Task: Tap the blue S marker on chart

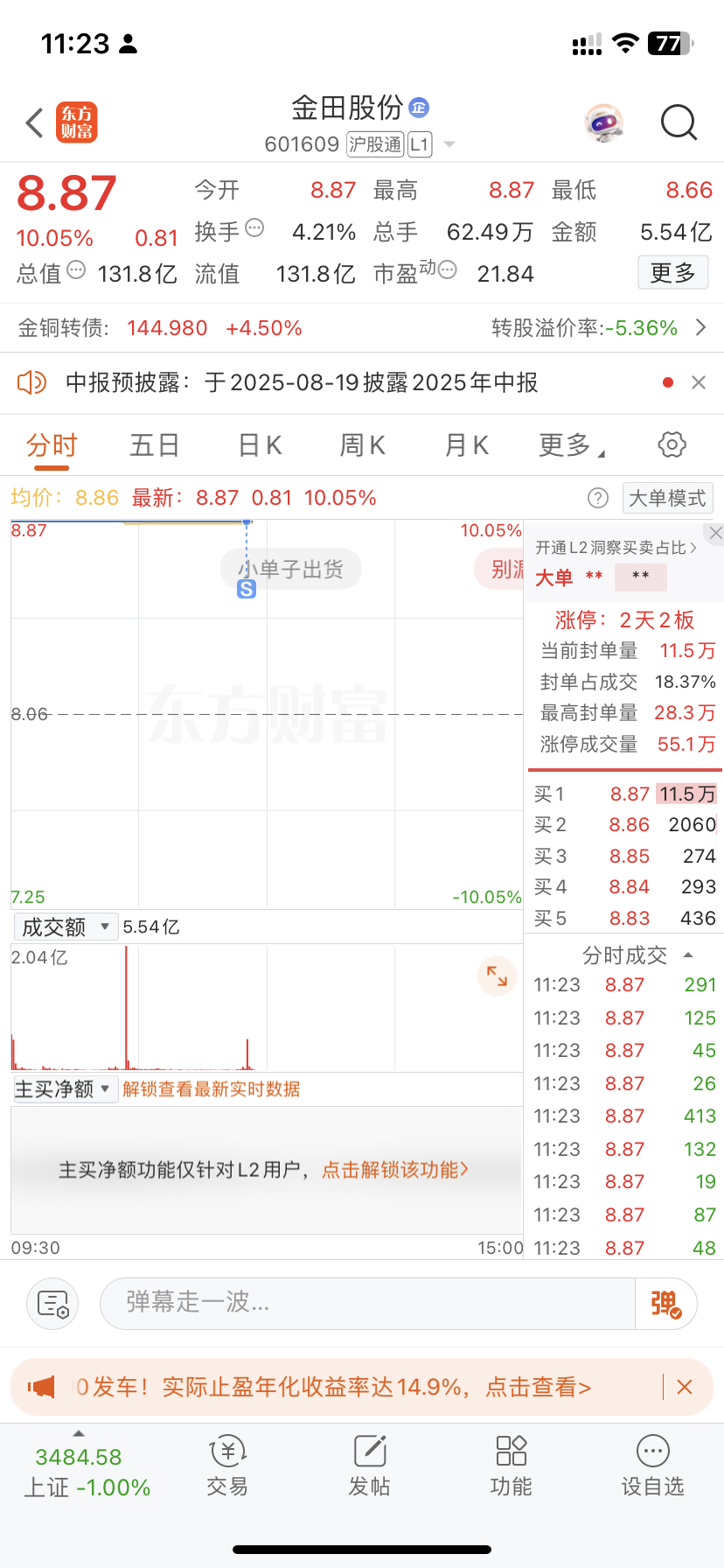Action: coord(247,590)
